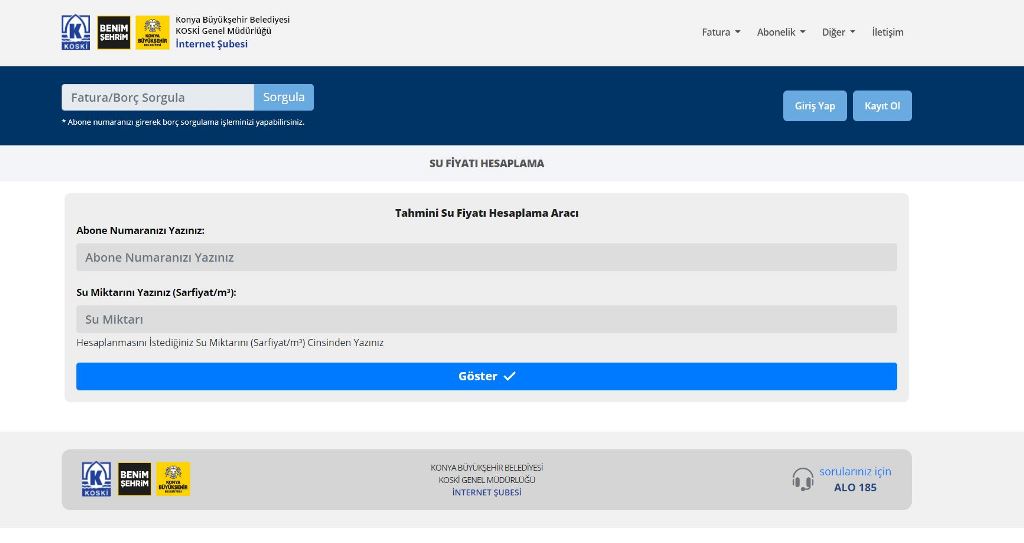Expand the Abonelik dropdown menu
Image resolution: width=1024 pixels, height=543 pixels.
pyautogui.click(x=780, y=32)
